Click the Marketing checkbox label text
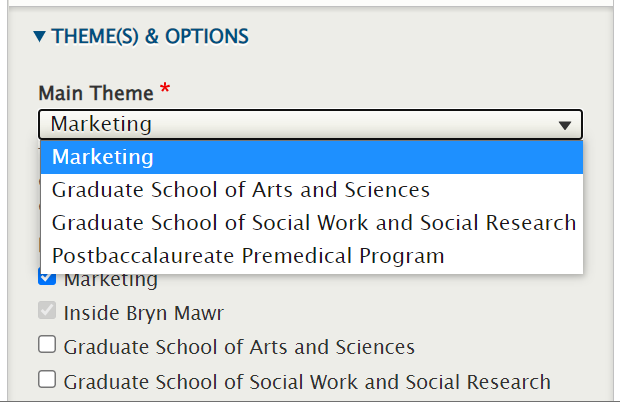The height and width of the screenshot is (402, 620). click(x=110, y=280)
